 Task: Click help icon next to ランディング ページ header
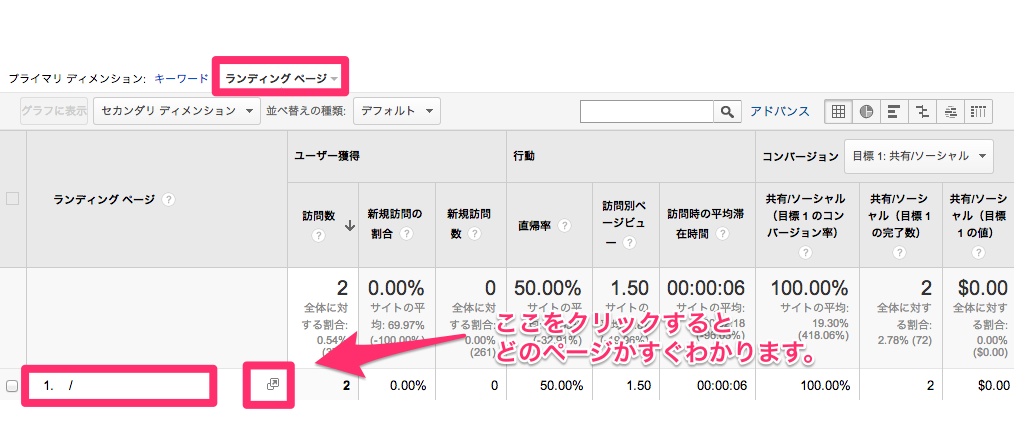point(169,200)
